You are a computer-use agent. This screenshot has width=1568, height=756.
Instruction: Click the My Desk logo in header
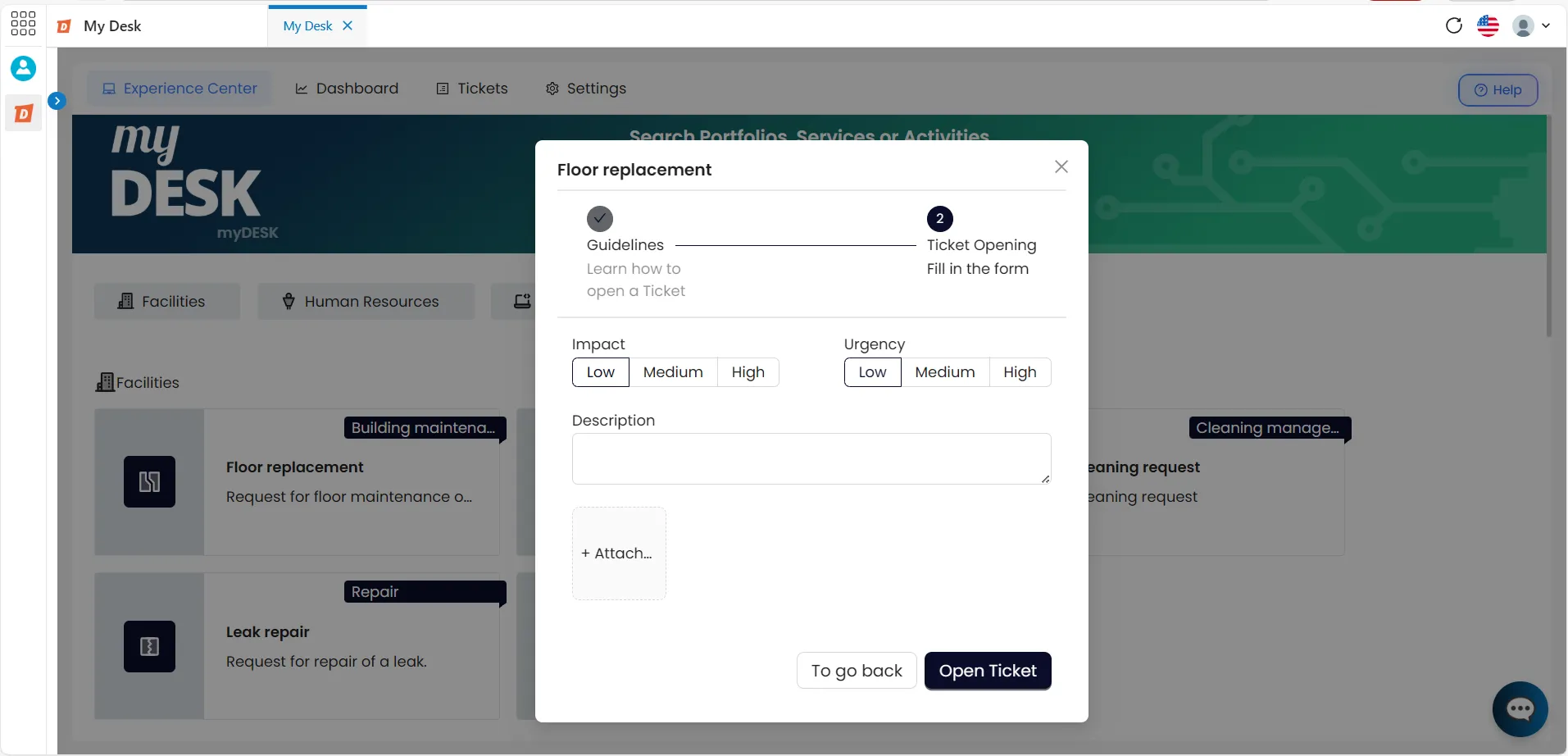(x=194, y=184)
